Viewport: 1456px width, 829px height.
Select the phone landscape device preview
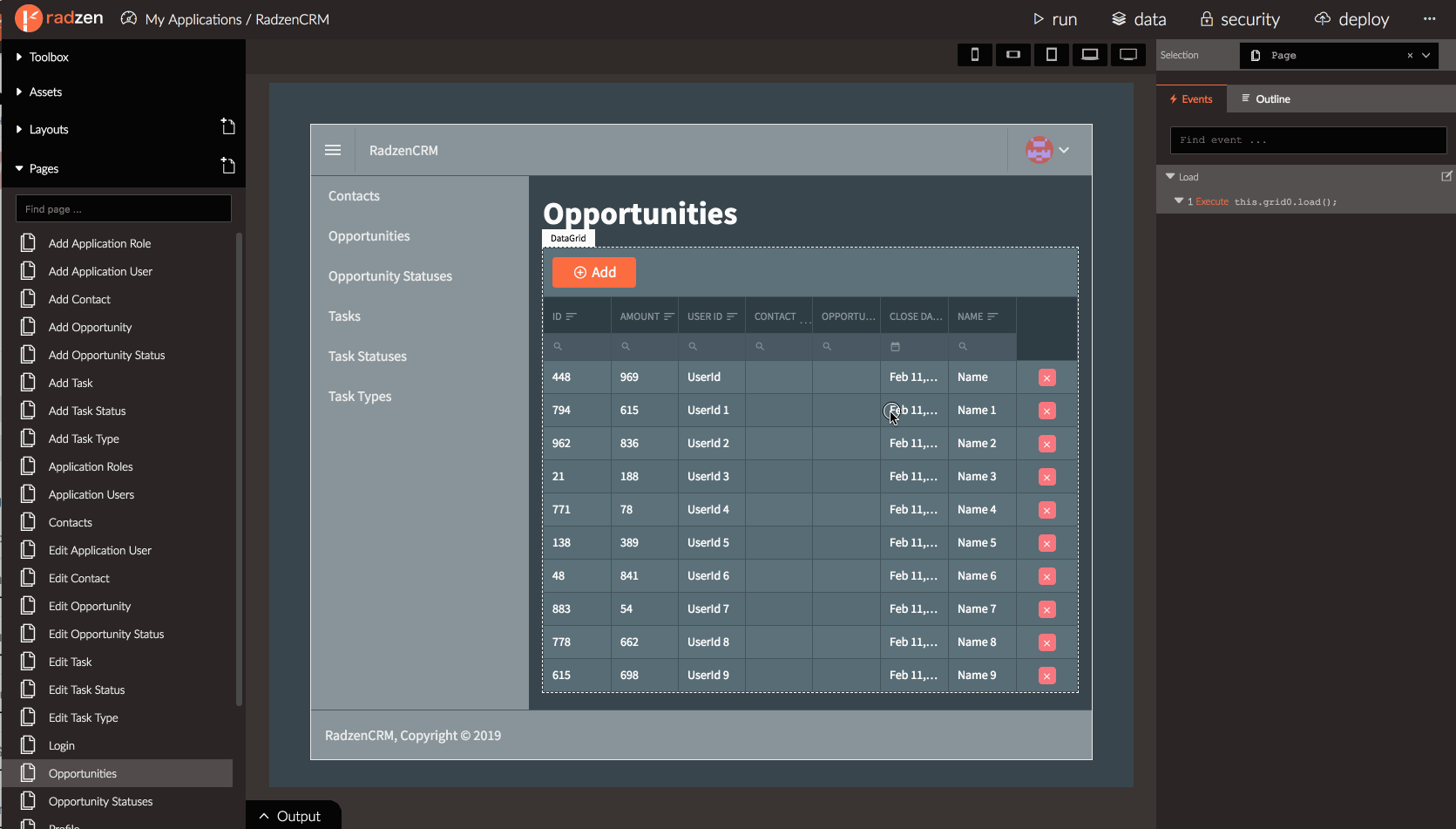pos(1013,55)
